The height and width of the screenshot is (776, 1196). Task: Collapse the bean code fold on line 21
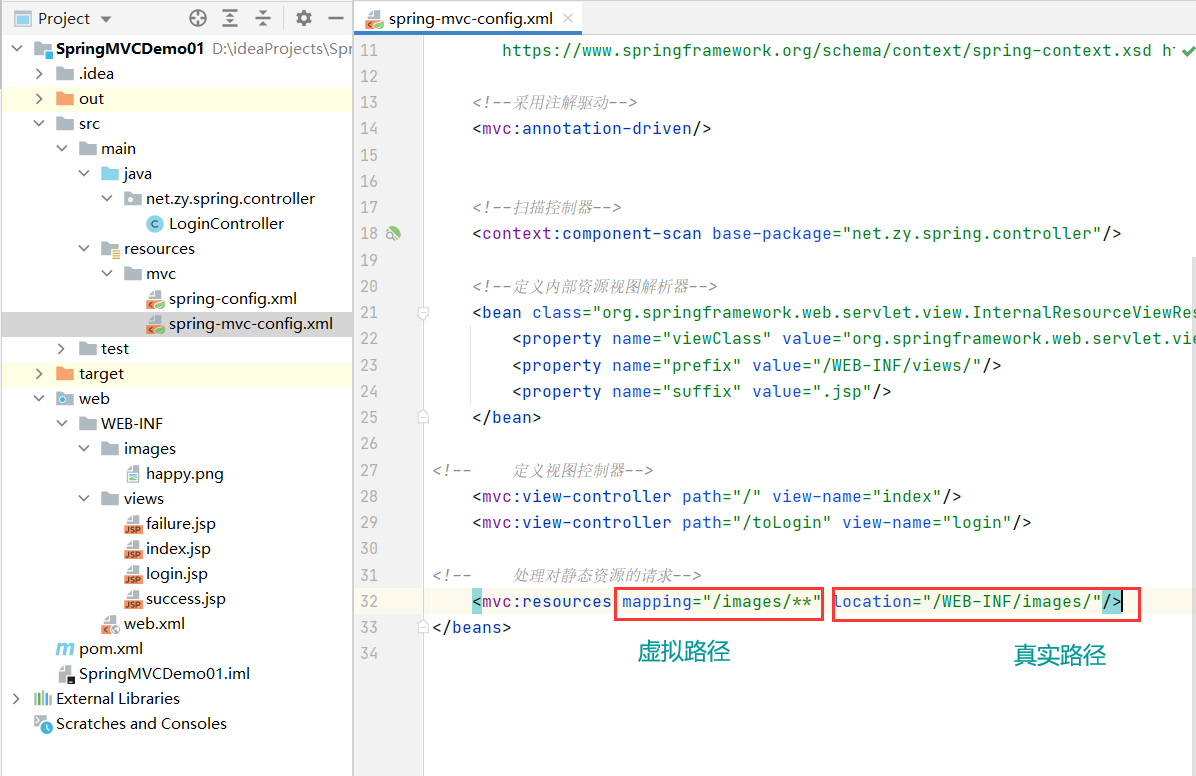(423, 312)
